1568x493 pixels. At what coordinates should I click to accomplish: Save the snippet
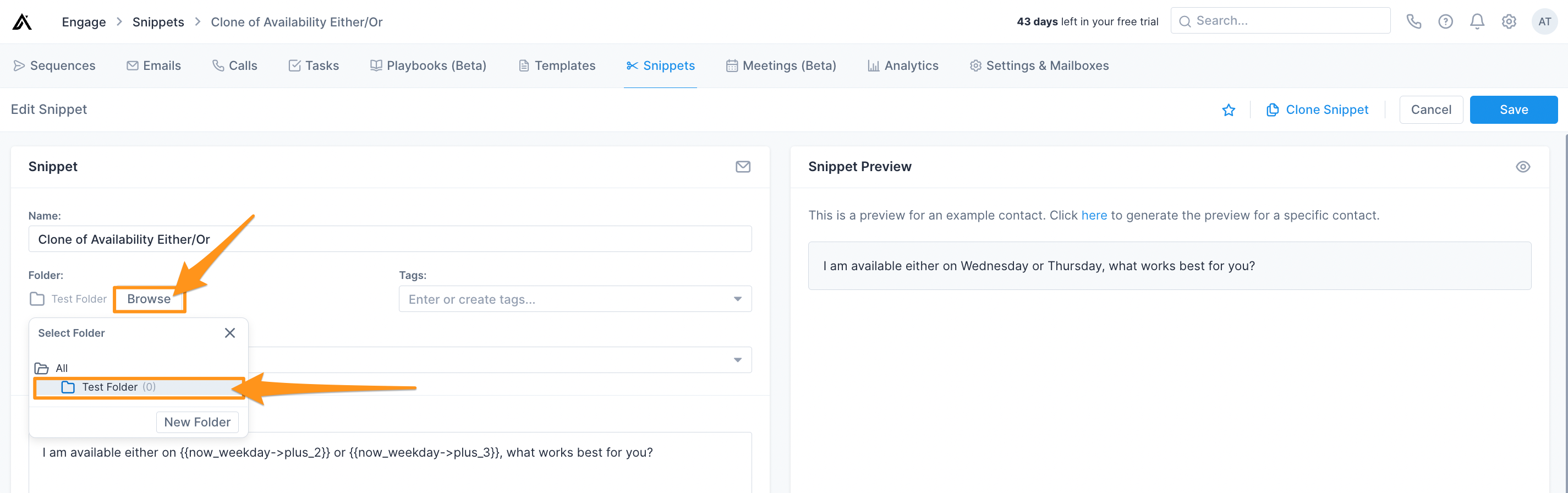[1513, 109]
